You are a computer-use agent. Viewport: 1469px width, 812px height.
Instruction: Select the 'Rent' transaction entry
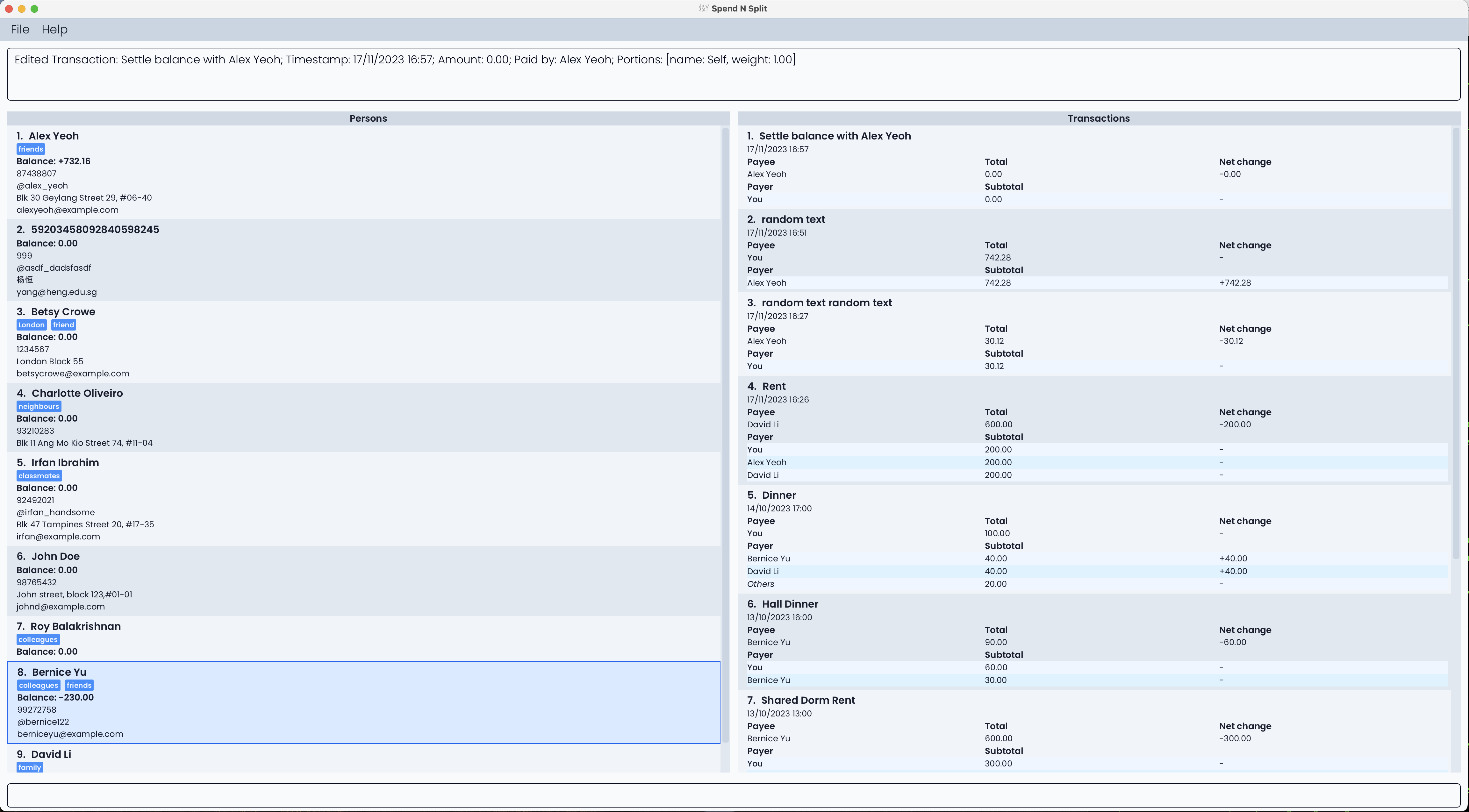click(774, 387)
